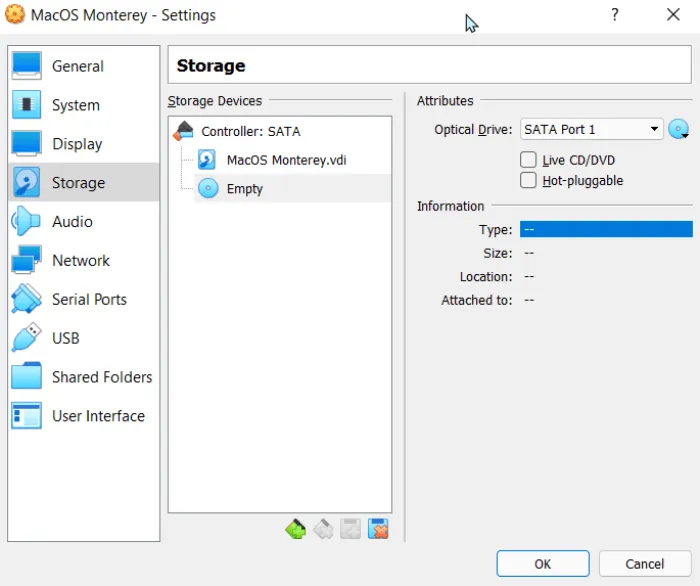
Task: Click the choose optical disk file icon
Action: [x=680, y=130]
